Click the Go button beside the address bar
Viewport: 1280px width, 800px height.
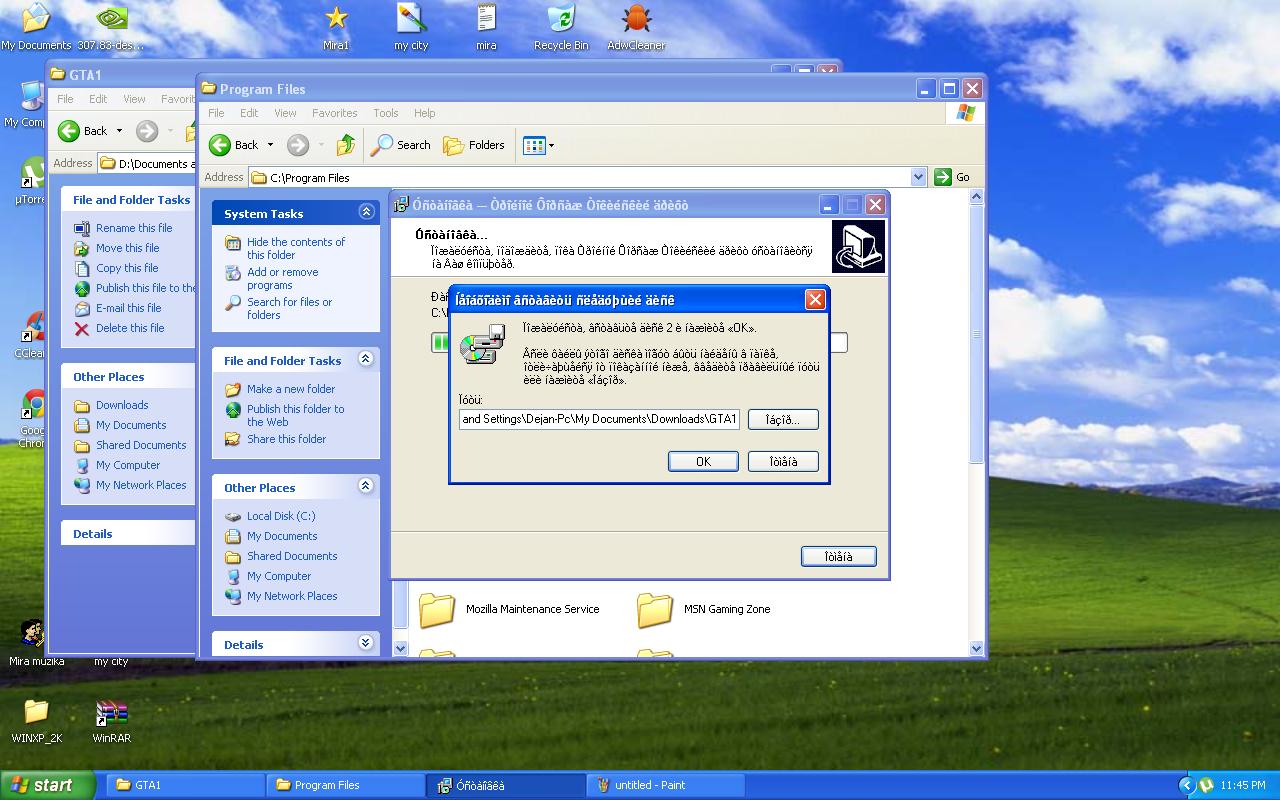coord(952,177)
